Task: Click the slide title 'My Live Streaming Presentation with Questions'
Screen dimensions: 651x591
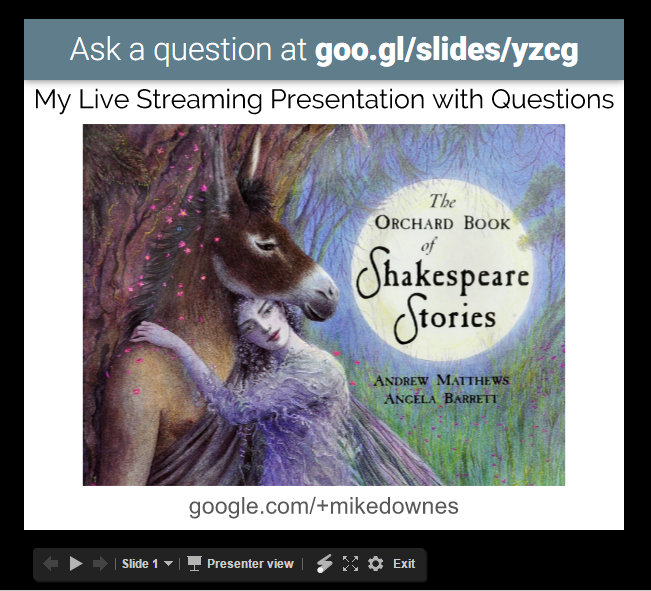Action: (x=324, y=100)
